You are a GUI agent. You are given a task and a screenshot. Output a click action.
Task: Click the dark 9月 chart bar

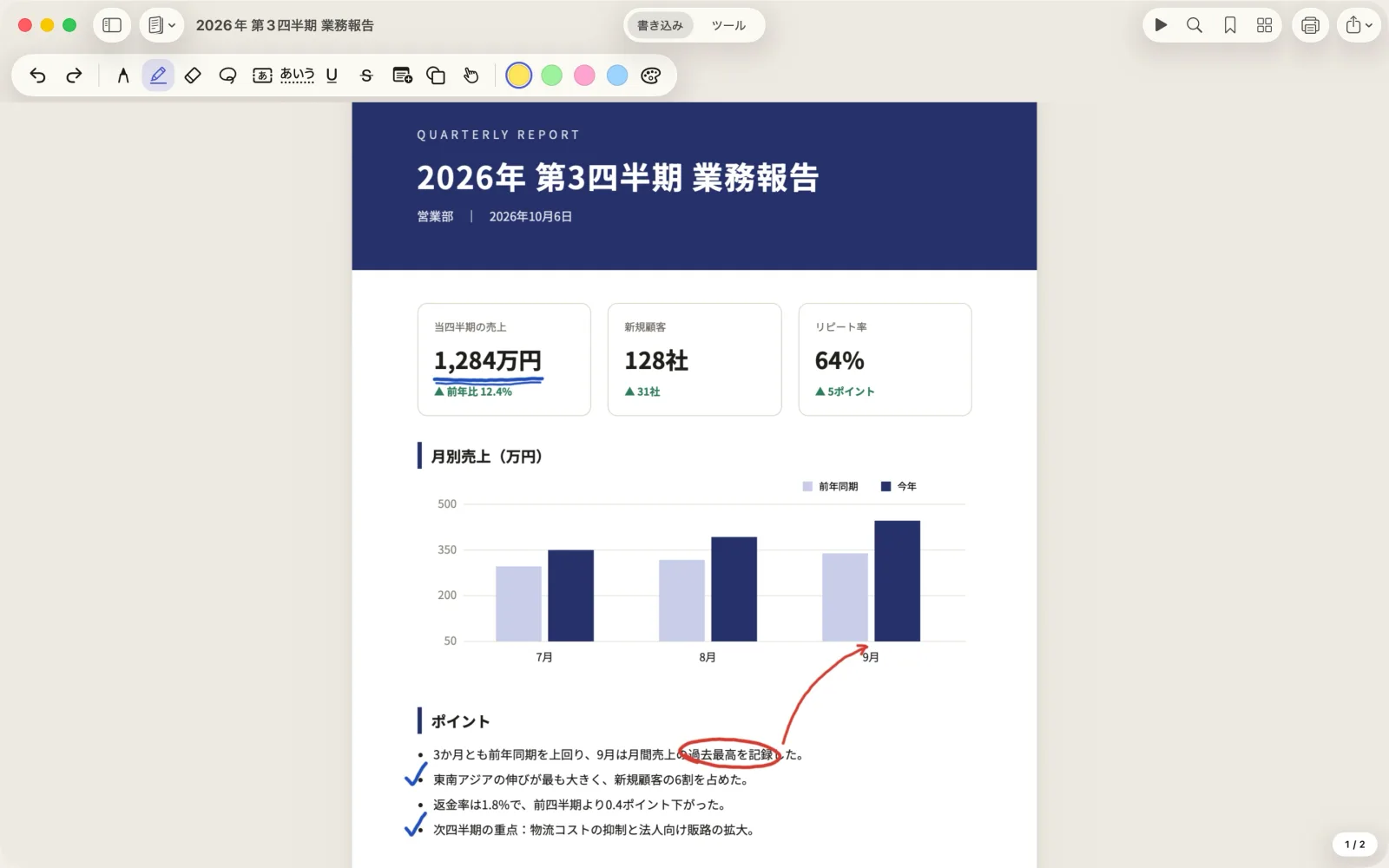click(897, 581)
